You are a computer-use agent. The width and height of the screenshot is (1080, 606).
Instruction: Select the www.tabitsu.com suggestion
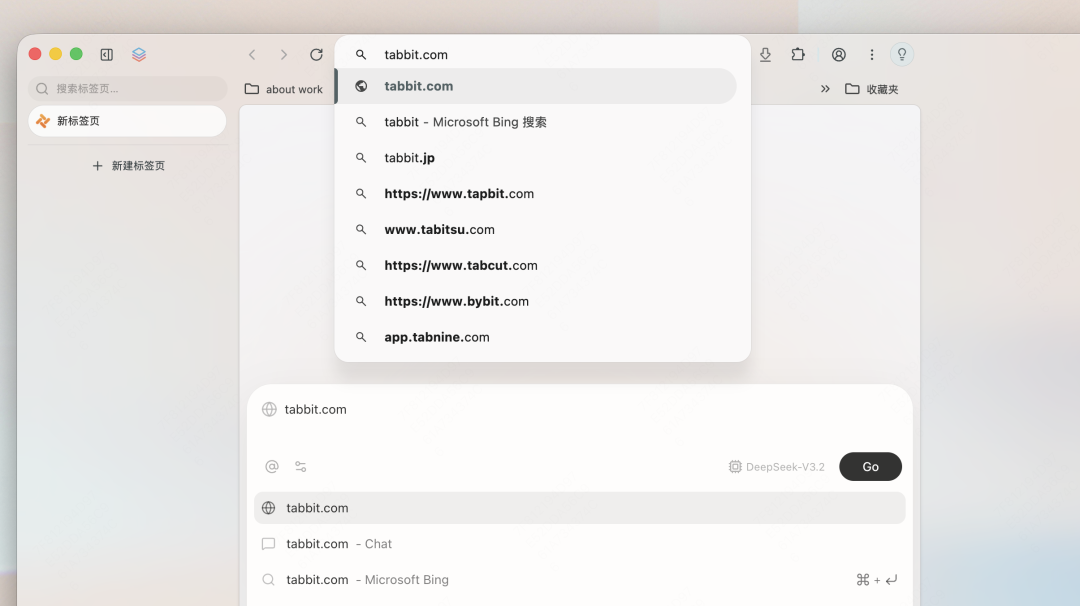pos(537,229)
